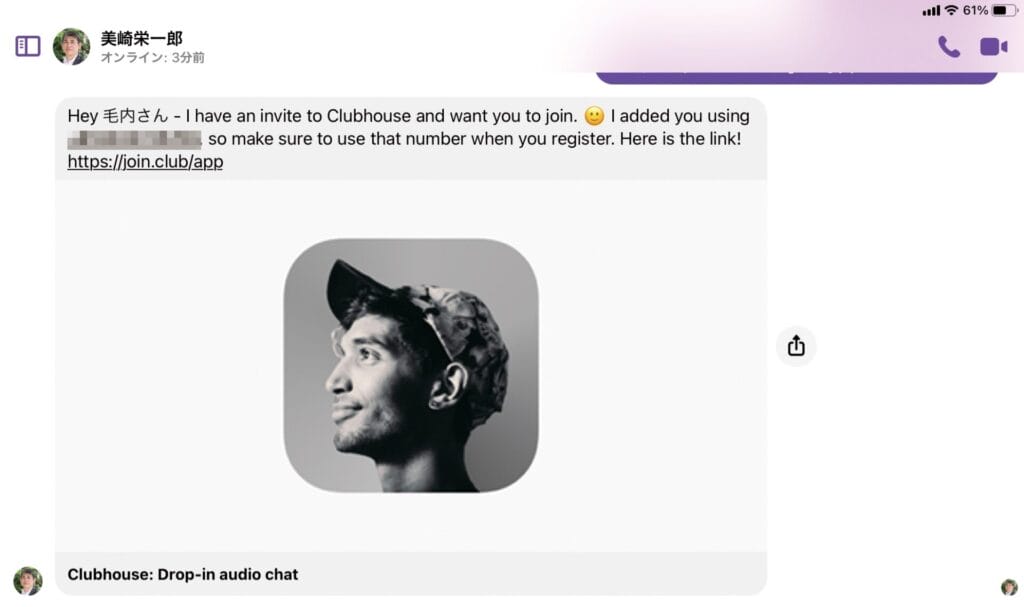Viewport: 1024px width, 607px height.
Task: Open the 'Clubhouse: Drop-in audio chat' preview title
Action: pyautogui.click(x=183, y=574)
